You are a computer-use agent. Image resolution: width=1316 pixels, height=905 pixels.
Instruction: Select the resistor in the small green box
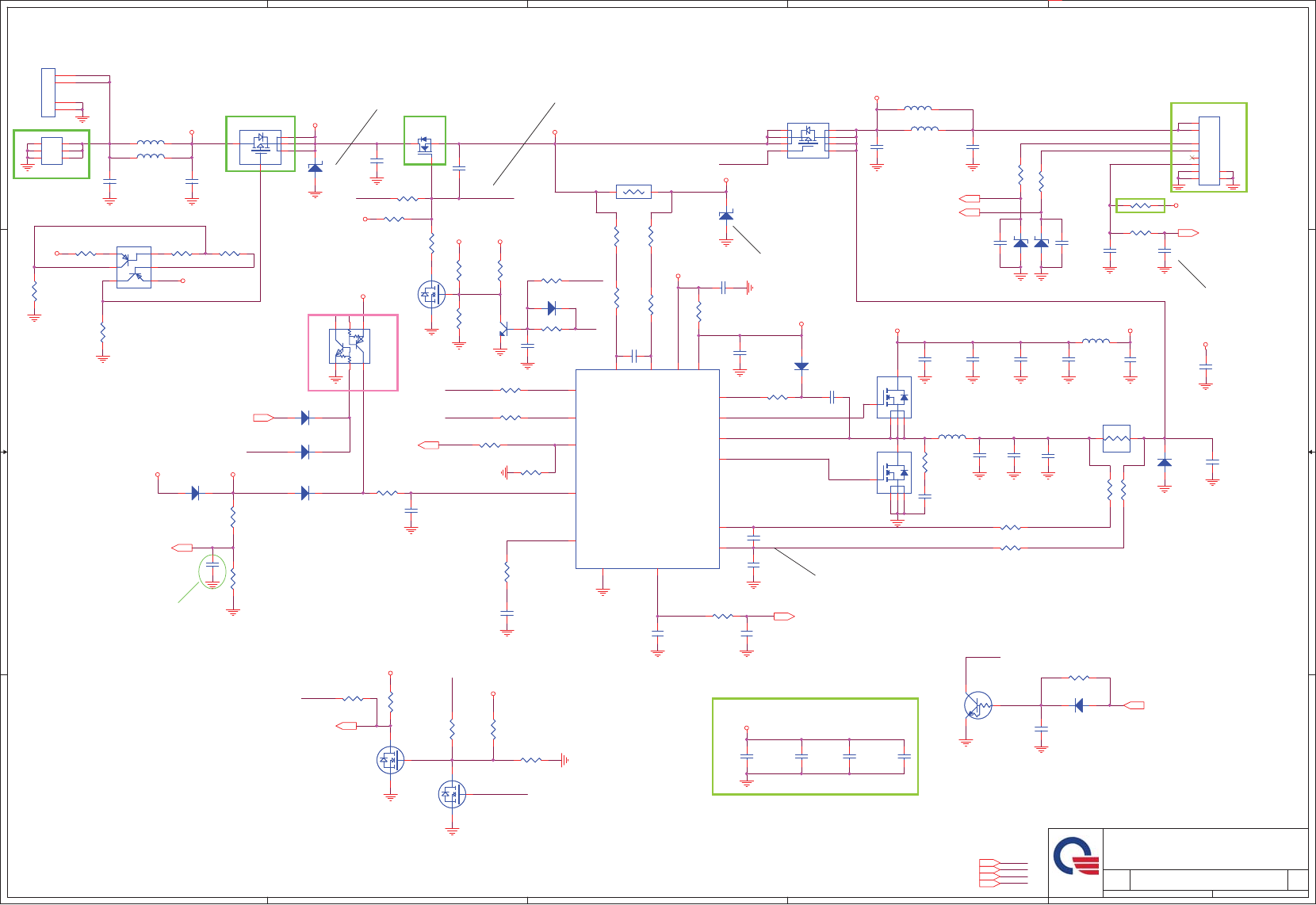pos(1140,206)
